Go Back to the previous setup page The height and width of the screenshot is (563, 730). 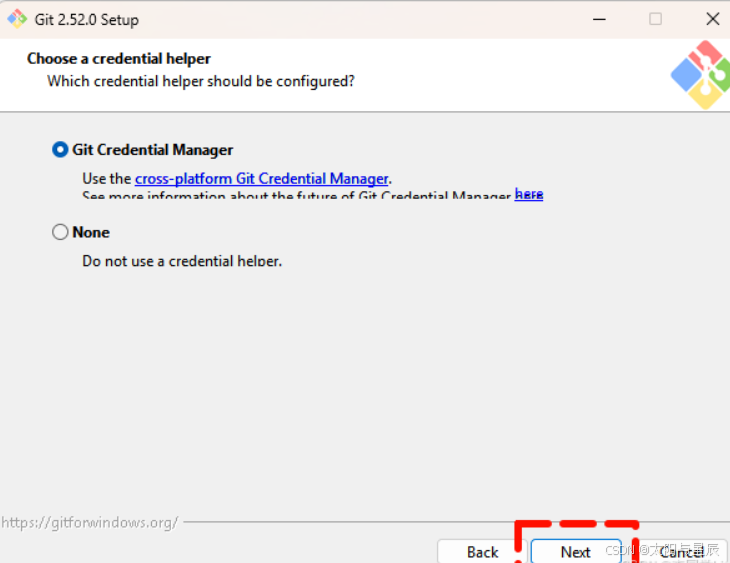482,552
